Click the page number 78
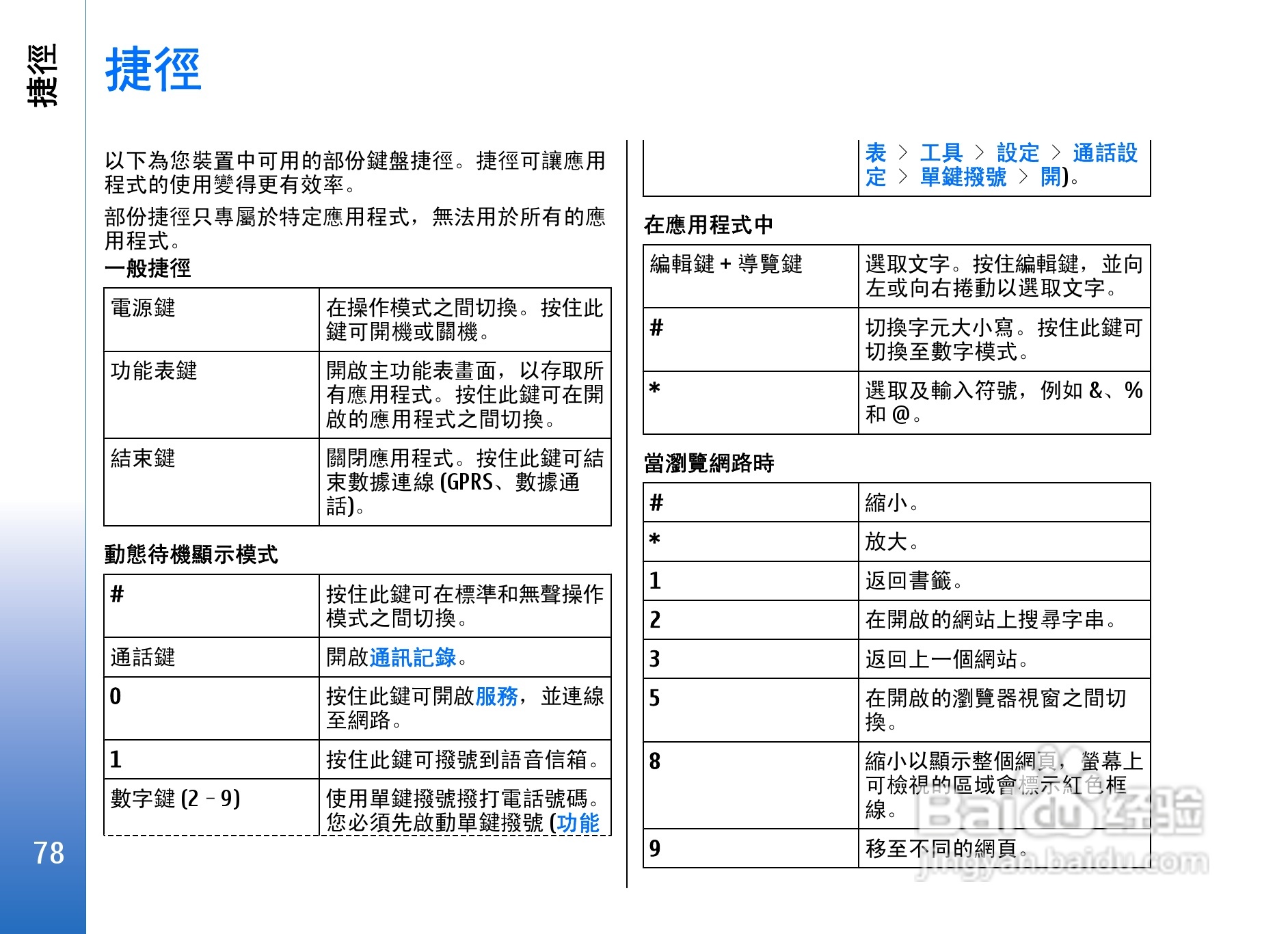Viewport: 1288px width, 934px height. [x=49, y=853]
